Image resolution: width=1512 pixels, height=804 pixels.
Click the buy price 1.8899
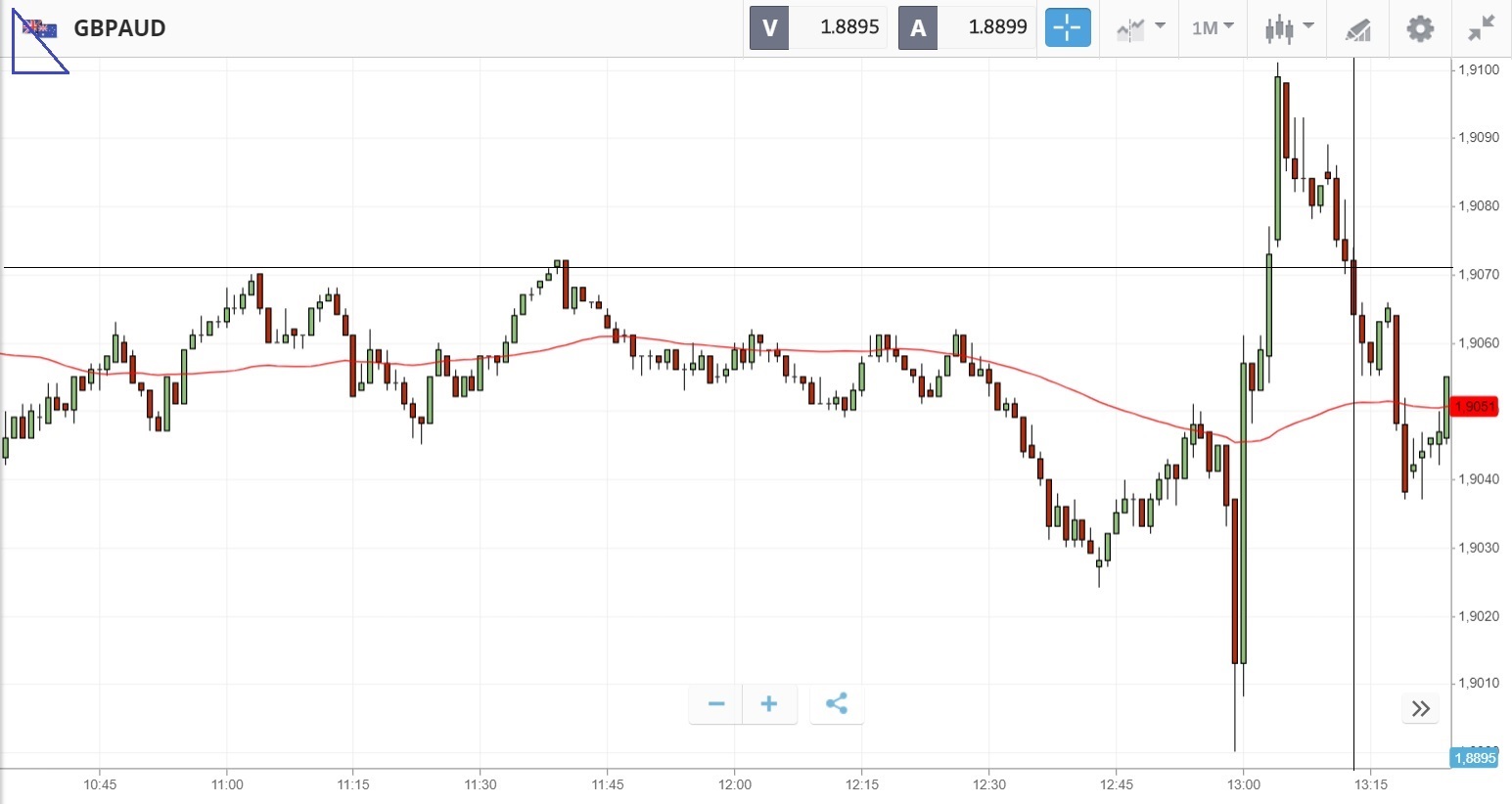(x=997, y=27)
